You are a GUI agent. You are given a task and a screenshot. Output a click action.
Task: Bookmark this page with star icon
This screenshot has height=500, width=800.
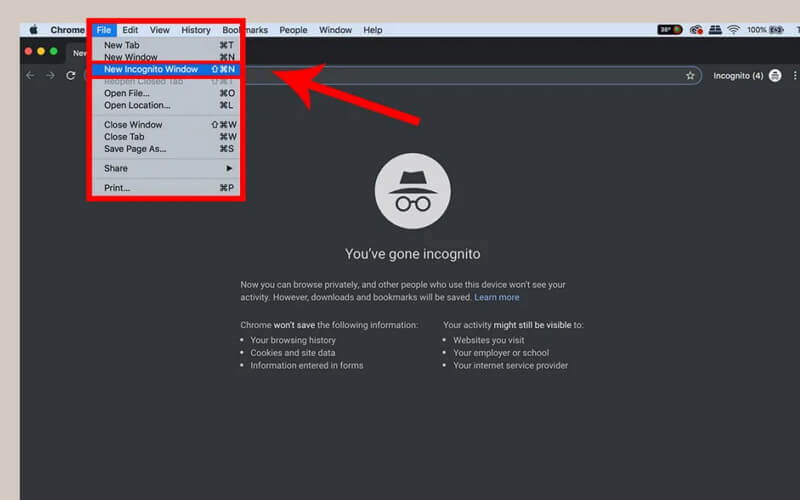[690, 76]
